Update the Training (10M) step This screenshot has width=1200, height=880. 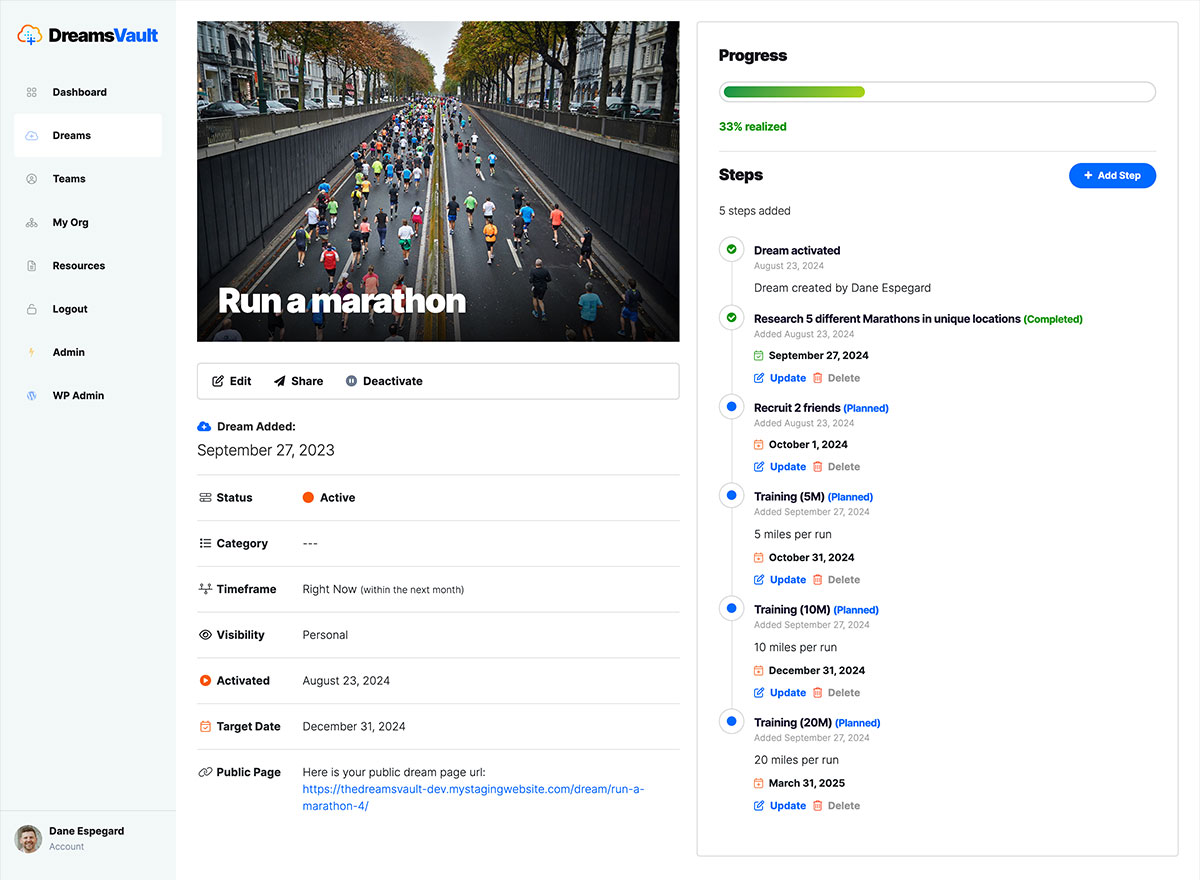(780, 693)
